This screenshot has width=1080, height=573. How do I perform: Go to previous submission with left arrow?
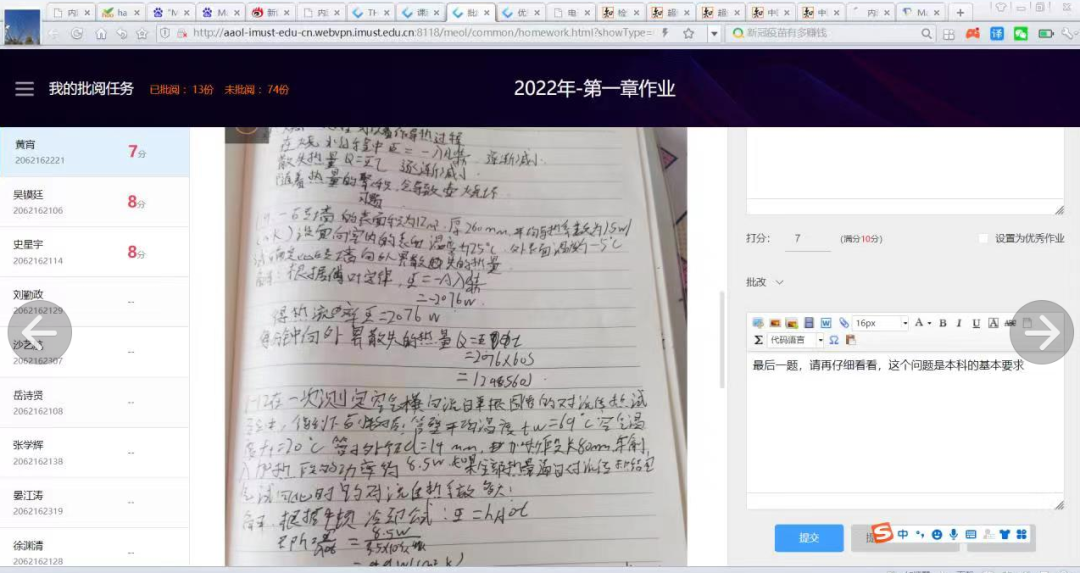[x=39, y=332]
